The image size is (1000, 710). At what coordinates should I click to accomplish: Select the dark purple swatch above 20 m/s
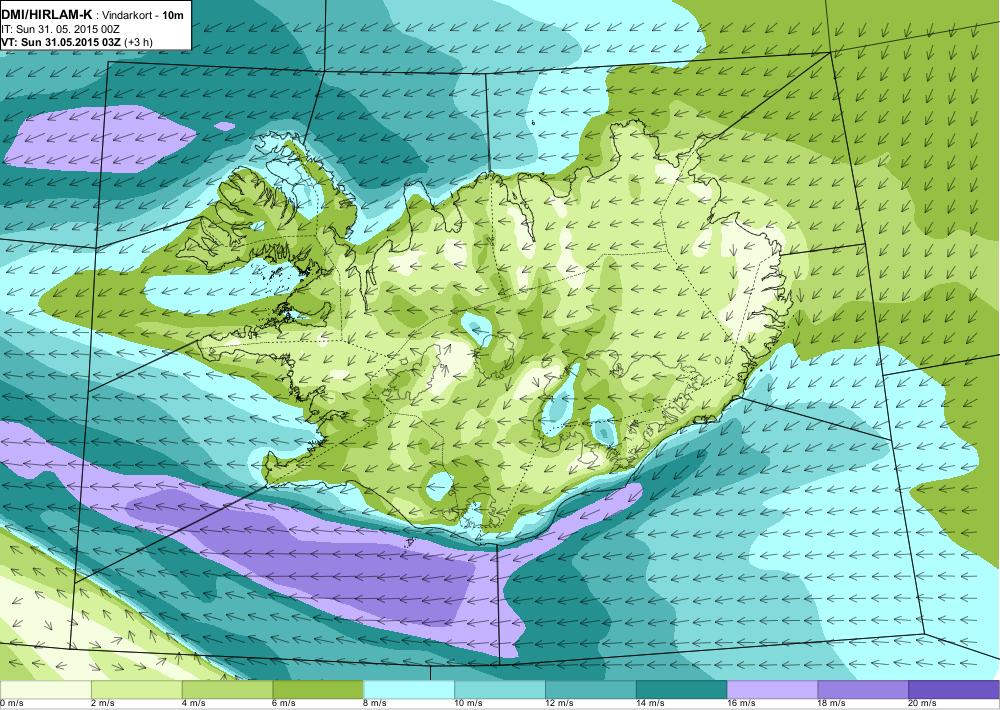click(x=954, y=689)
